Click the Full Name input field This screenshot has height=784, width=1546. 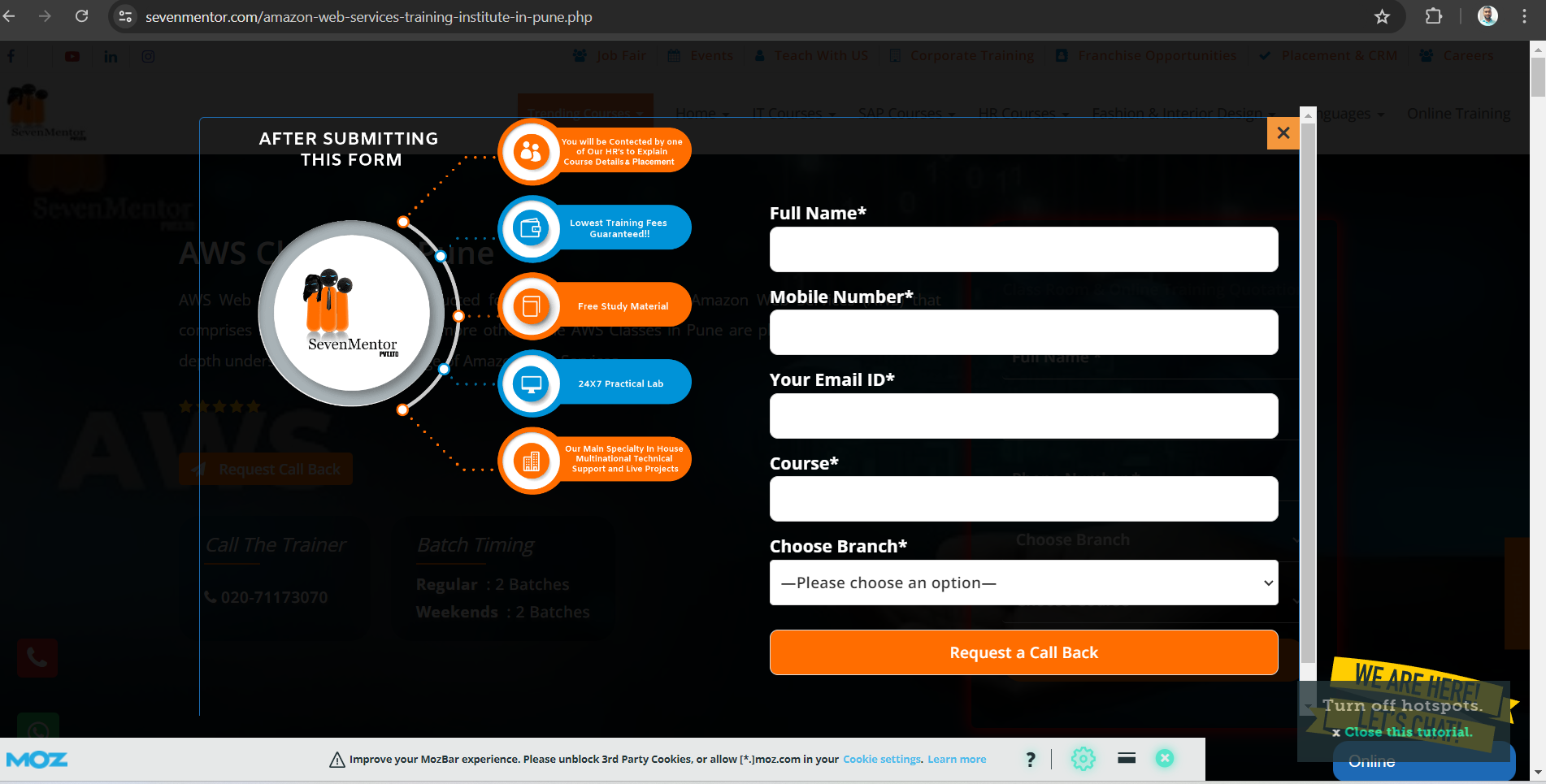coord(1023,249)
